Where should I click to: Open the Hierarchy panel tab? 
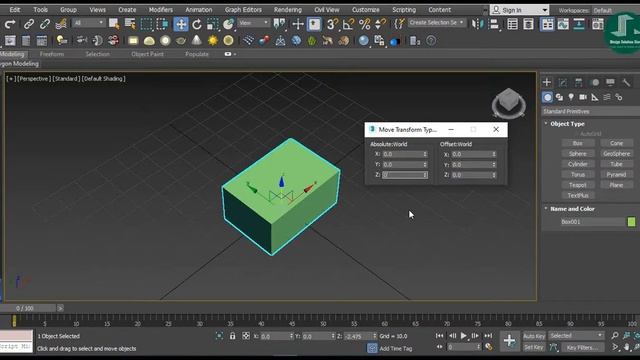[578, 82]
